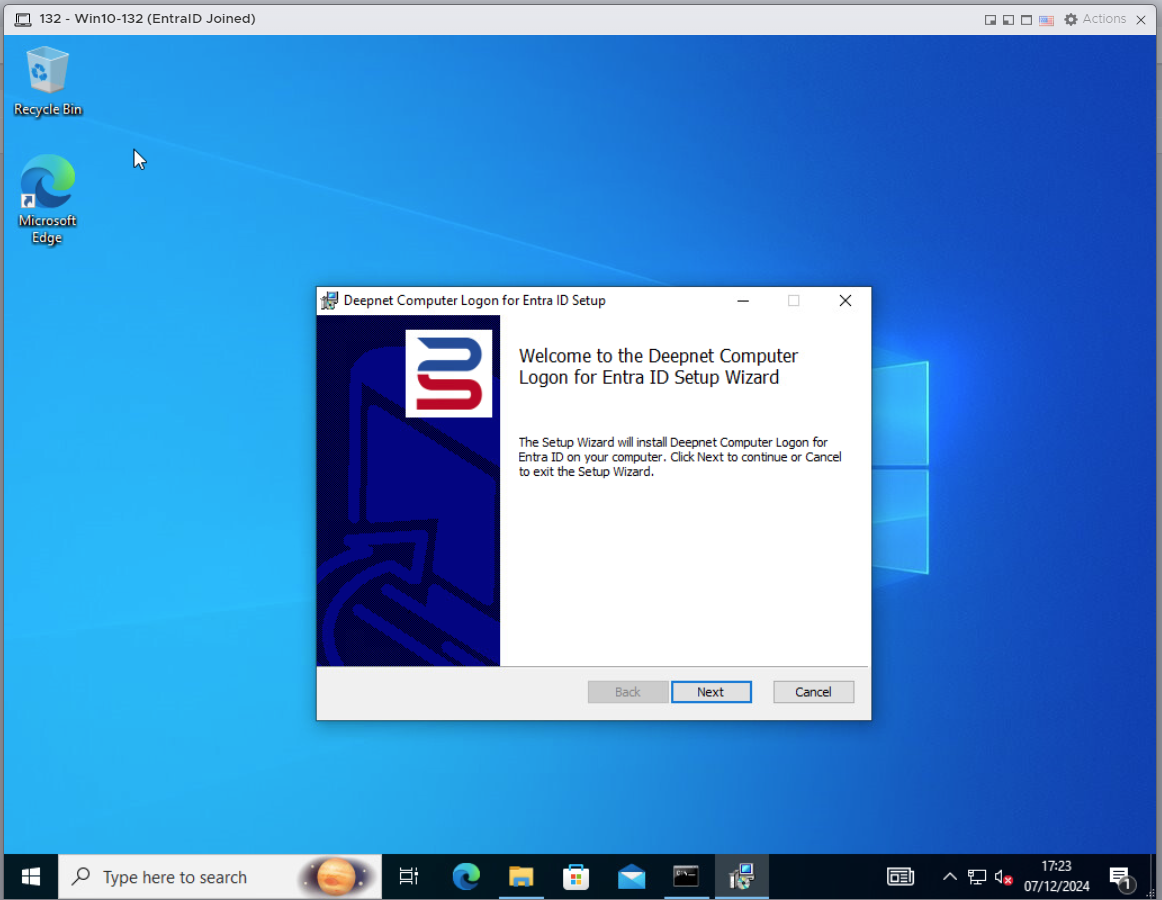Viewport: 1162px width, 900px height.
Task: Select the US flag keyboard layout icon
Action: (1046, 19)
